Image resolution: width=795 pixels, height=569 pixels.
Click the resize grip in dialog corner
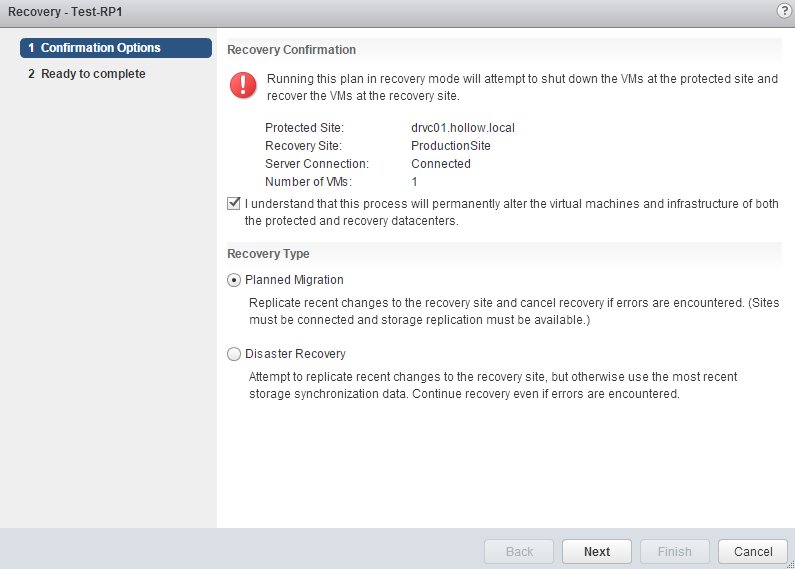click(788, 563)
